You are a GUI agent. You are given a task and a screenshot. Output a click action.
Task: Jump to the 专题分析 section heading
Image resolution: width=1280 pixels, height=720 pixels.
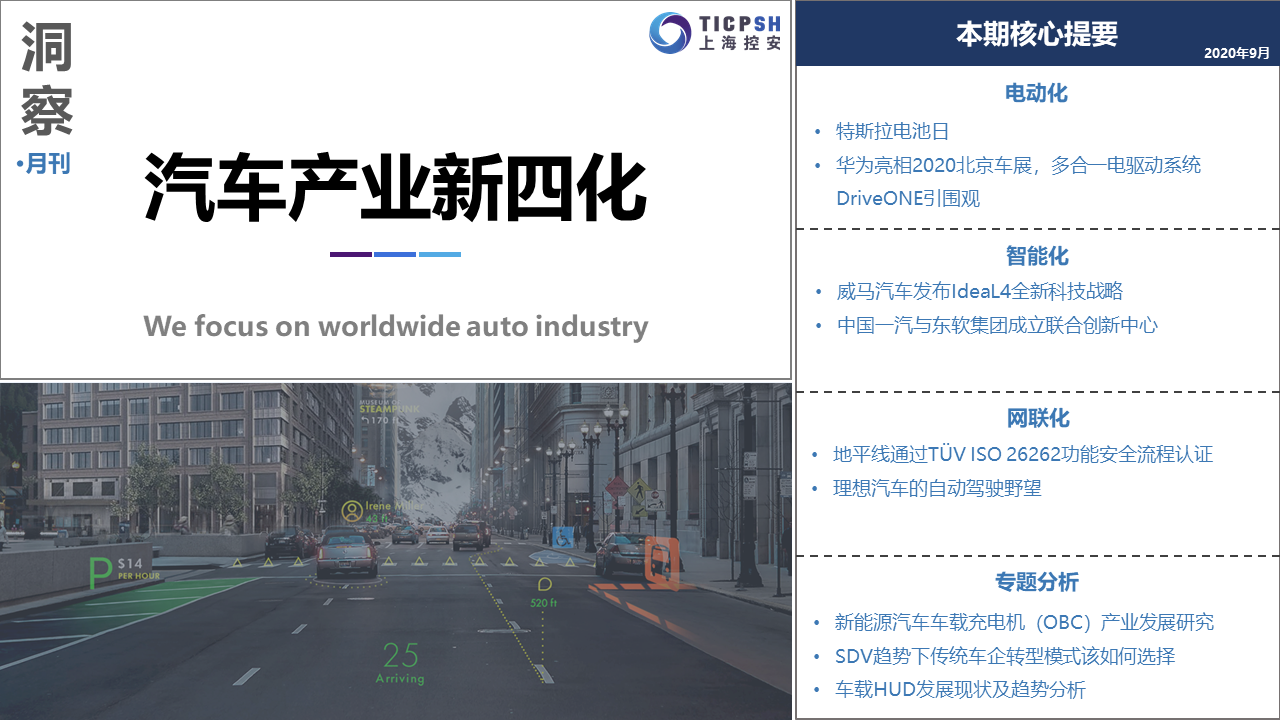coord(1036,582)
